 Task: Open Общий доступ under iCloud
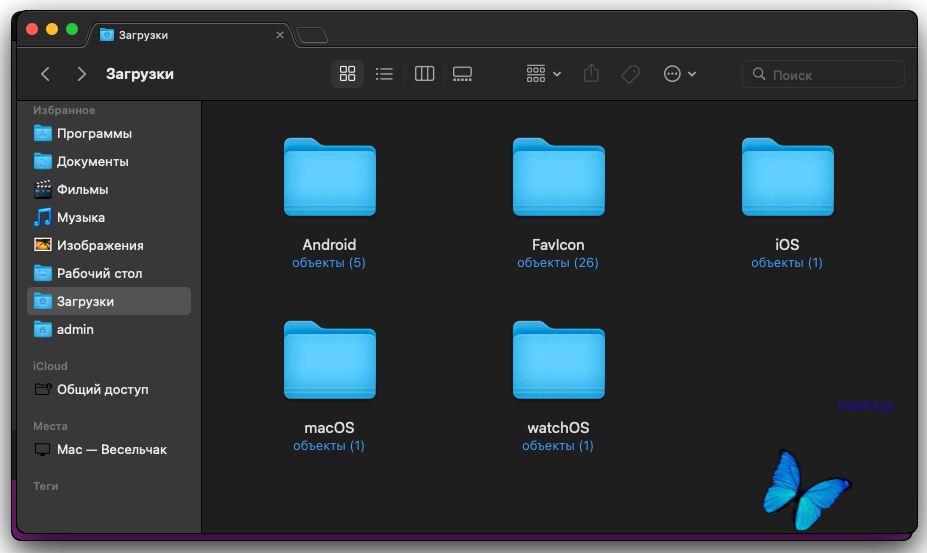coord(109,389)
